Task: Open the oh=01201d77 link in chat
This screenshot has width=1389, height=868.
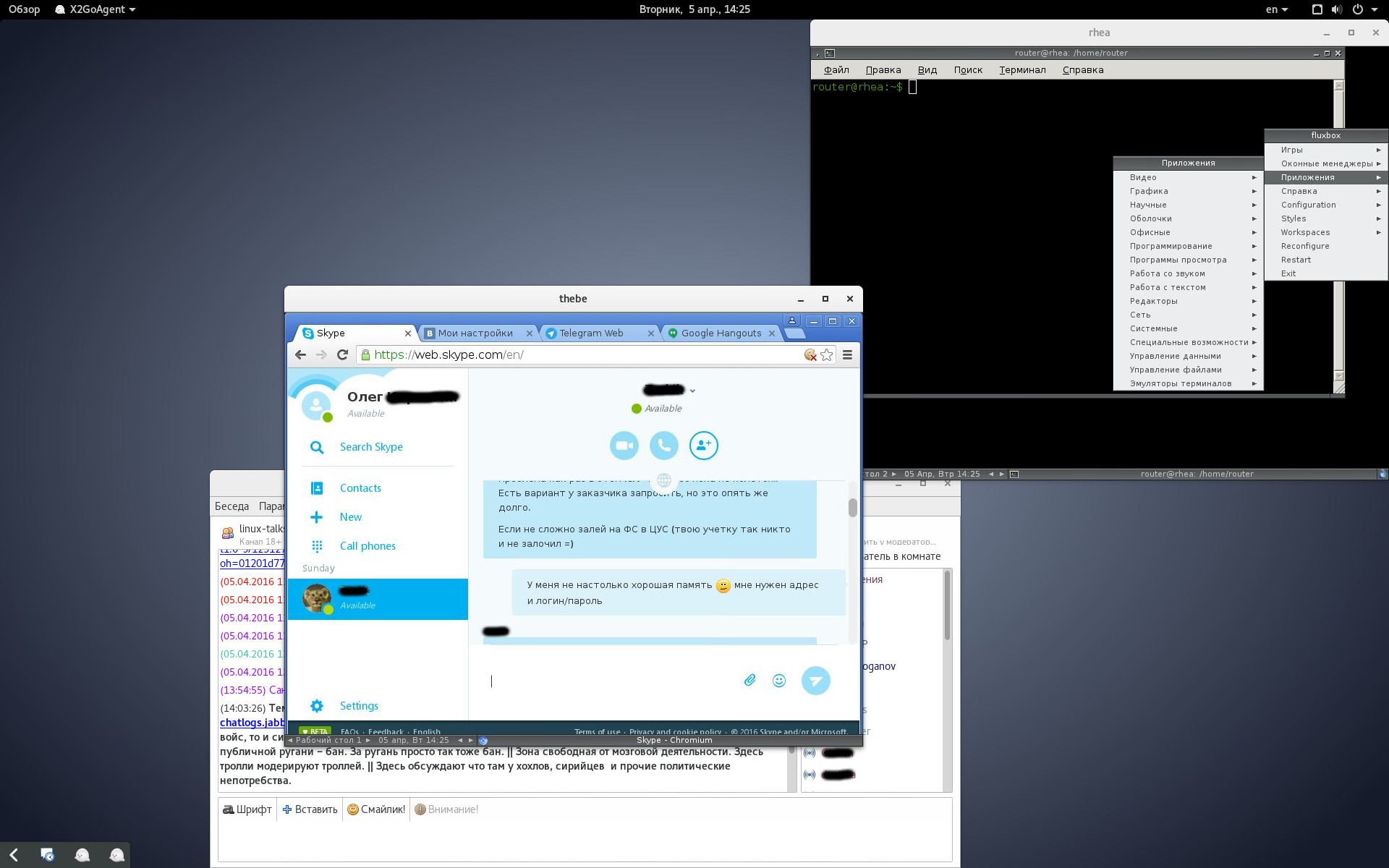Action: 252,563
